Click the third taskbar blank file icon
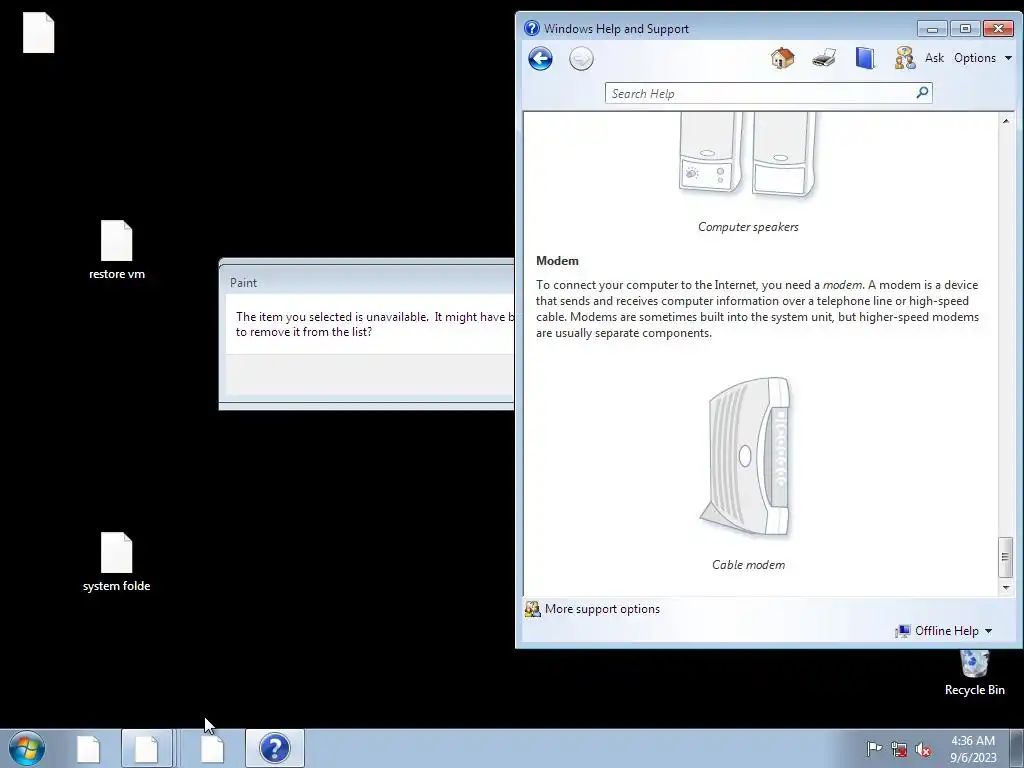Image resolution: width=1024 pixels, height=768 pixels. tap(212, 749)
